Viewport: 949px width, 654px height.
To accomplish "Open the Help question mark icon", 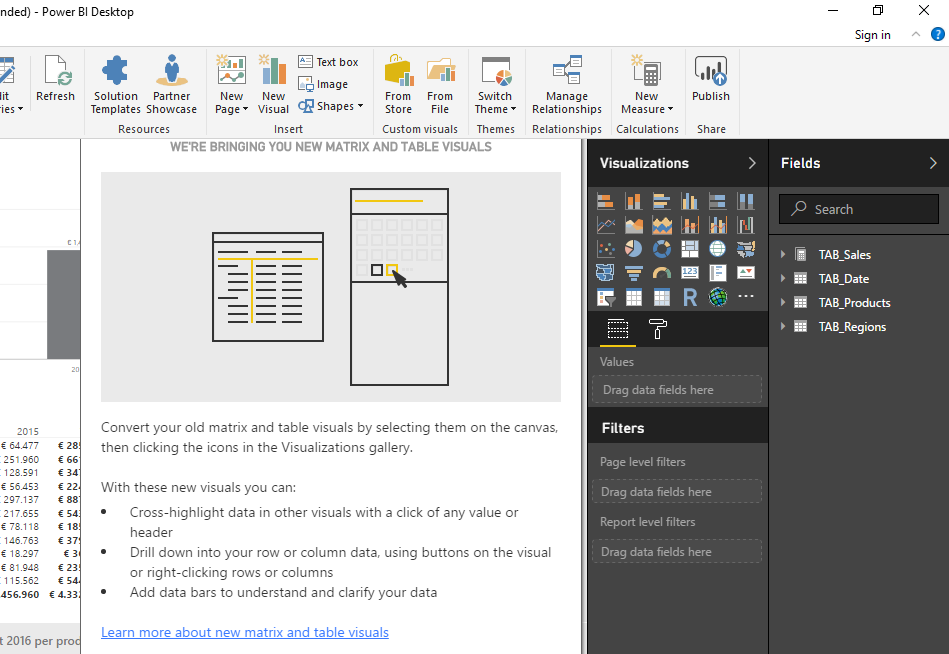I will 938,34.
